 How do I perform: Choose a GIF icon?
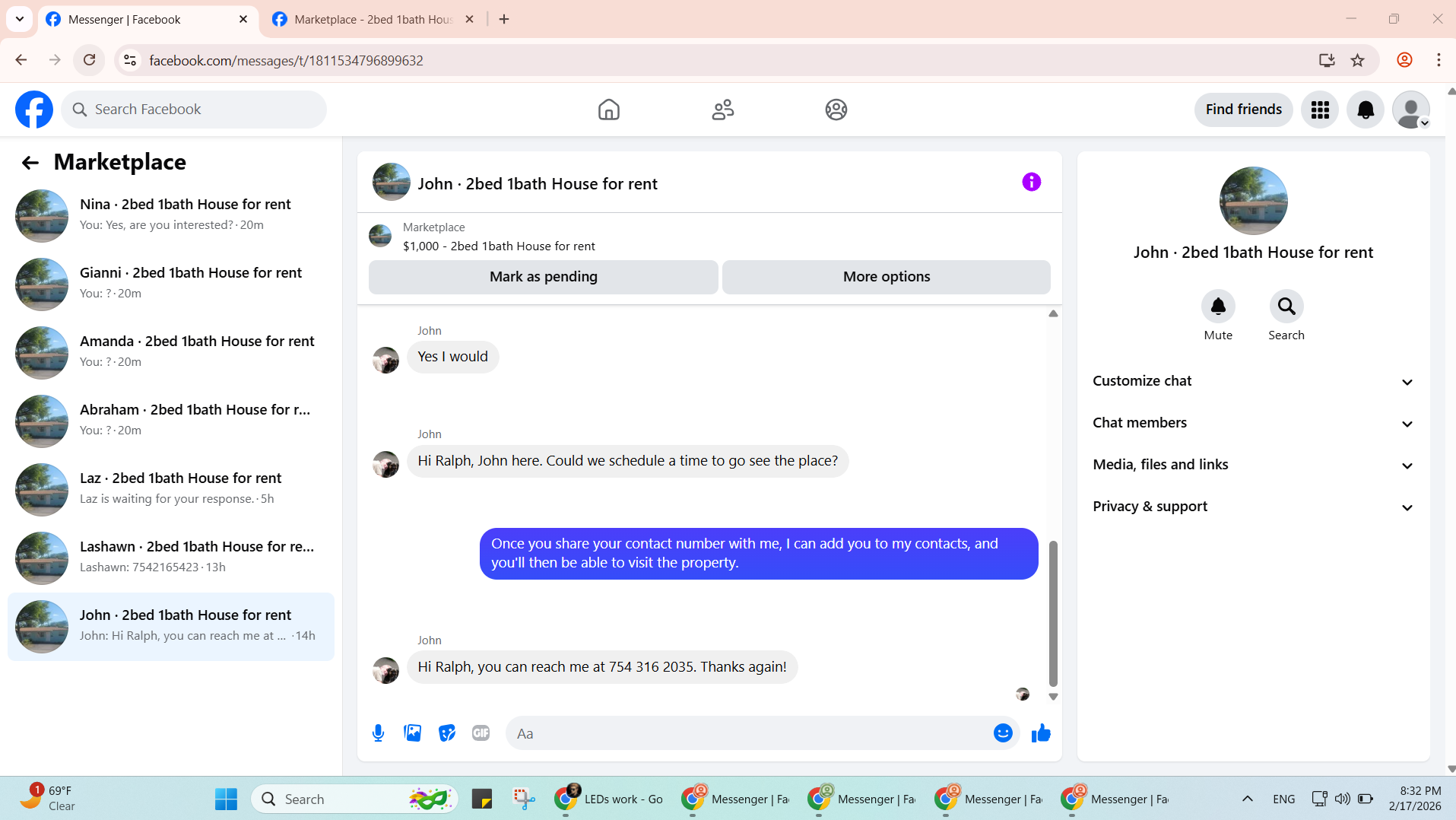(481, 733)
